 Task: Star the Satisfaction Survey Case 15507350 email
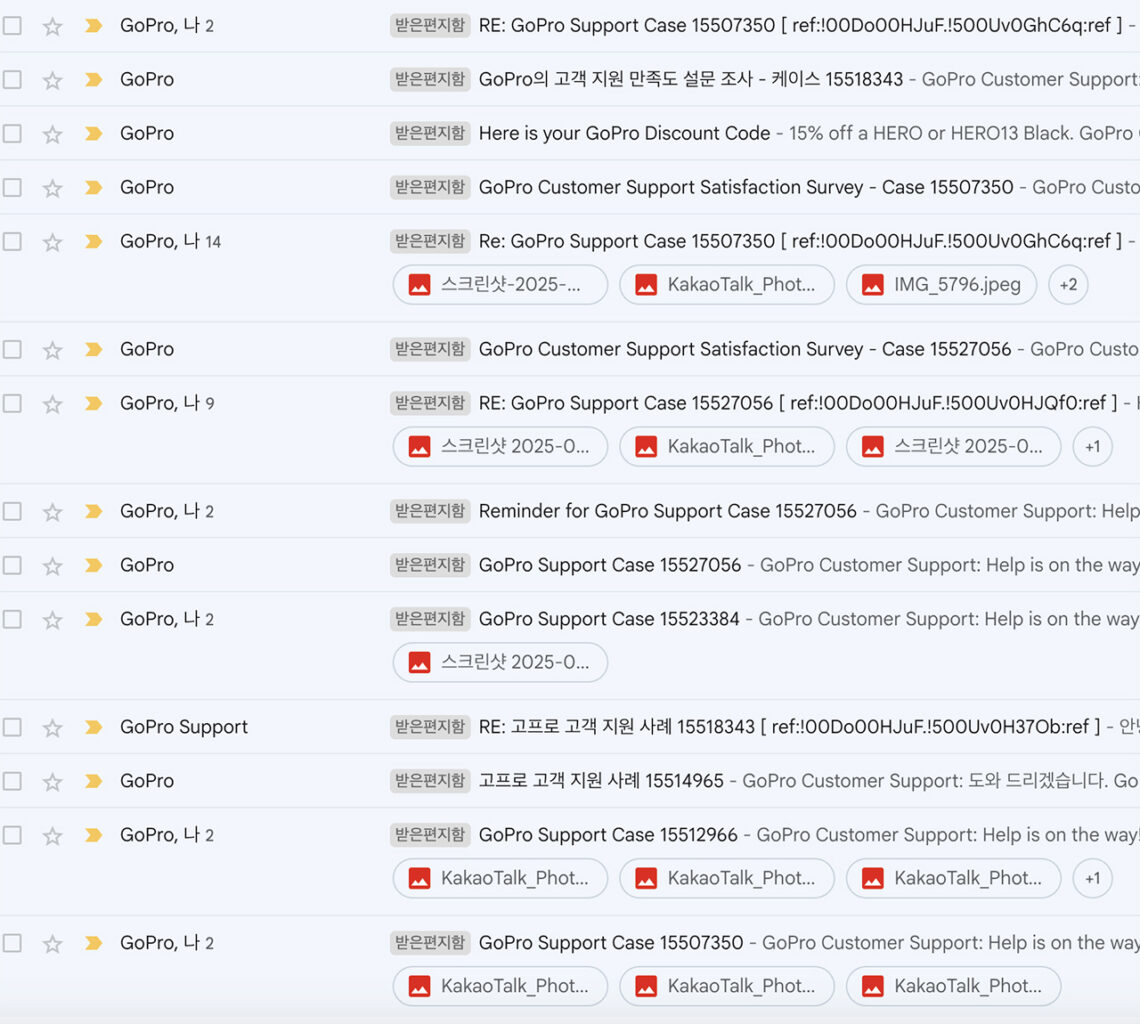pyautogui.click(x=53, y=188)
